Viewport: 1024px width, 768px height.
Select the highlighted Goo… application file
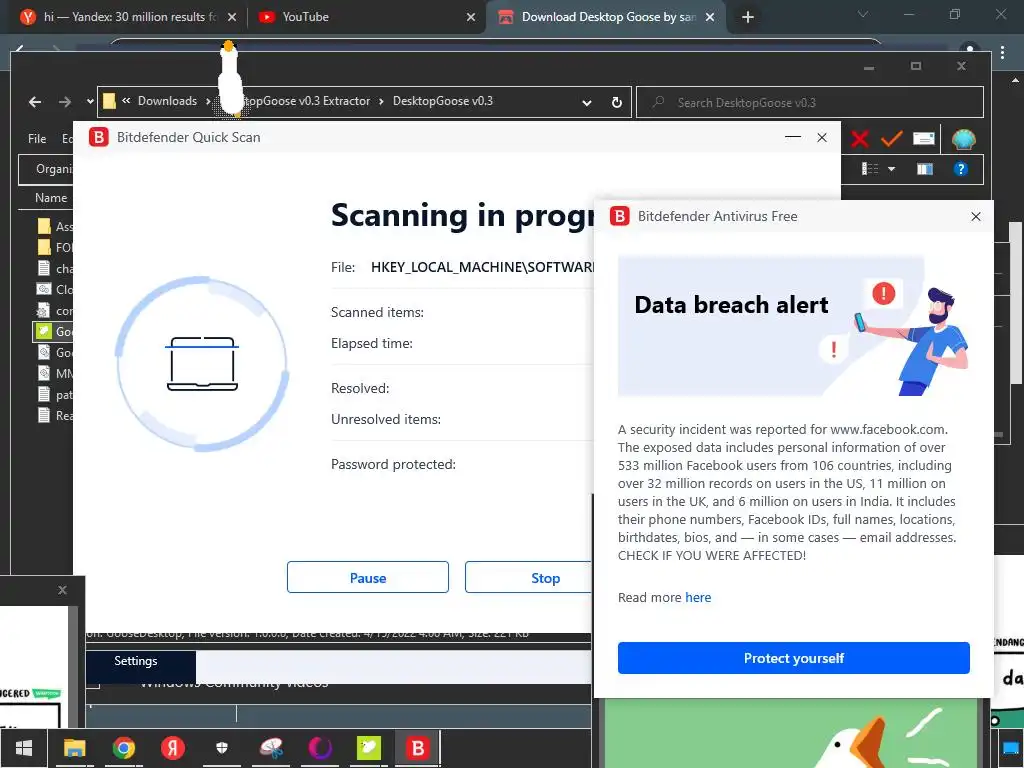[54, 332]
